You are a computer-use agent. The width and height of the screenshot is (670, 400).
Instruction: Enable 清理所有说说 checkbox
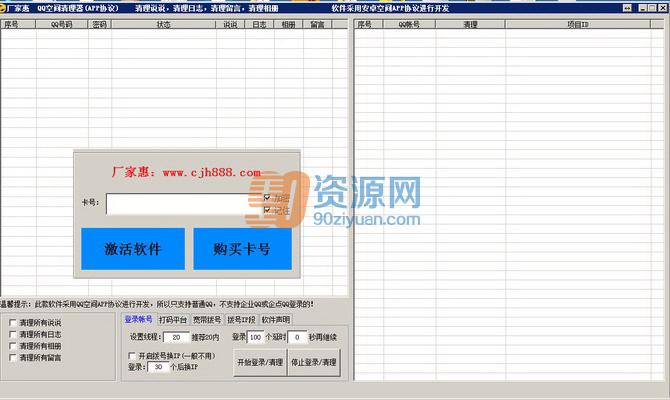point(13,323)
